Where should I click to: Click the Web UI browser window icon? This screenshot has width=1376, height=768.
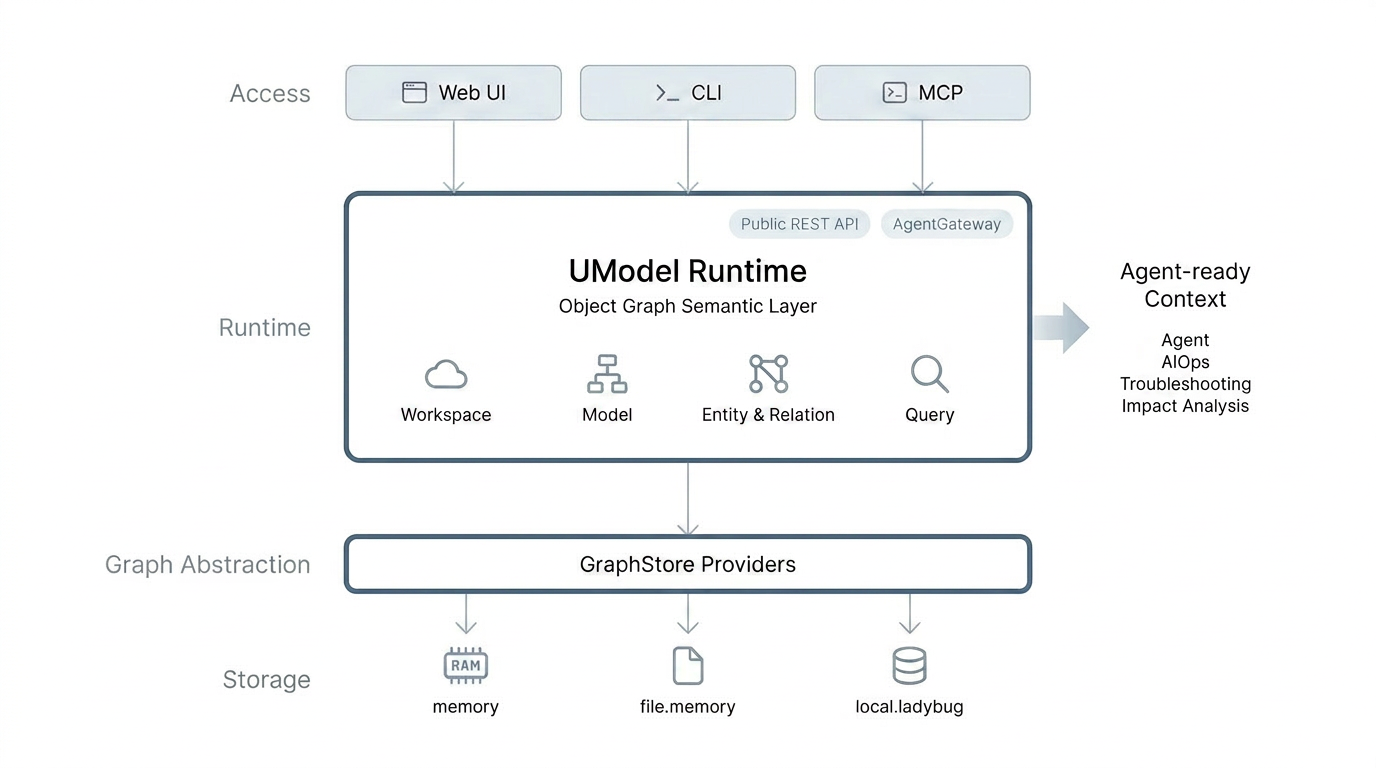[414, 93]
